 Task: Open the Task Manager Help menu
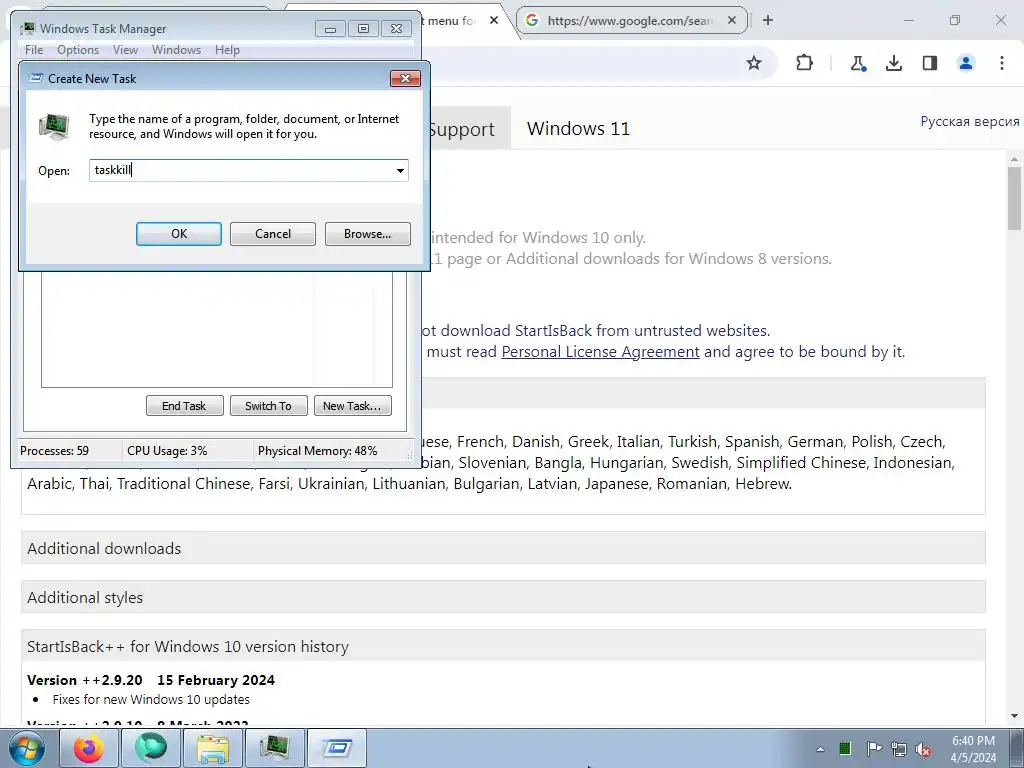click(x=227, y=50)
